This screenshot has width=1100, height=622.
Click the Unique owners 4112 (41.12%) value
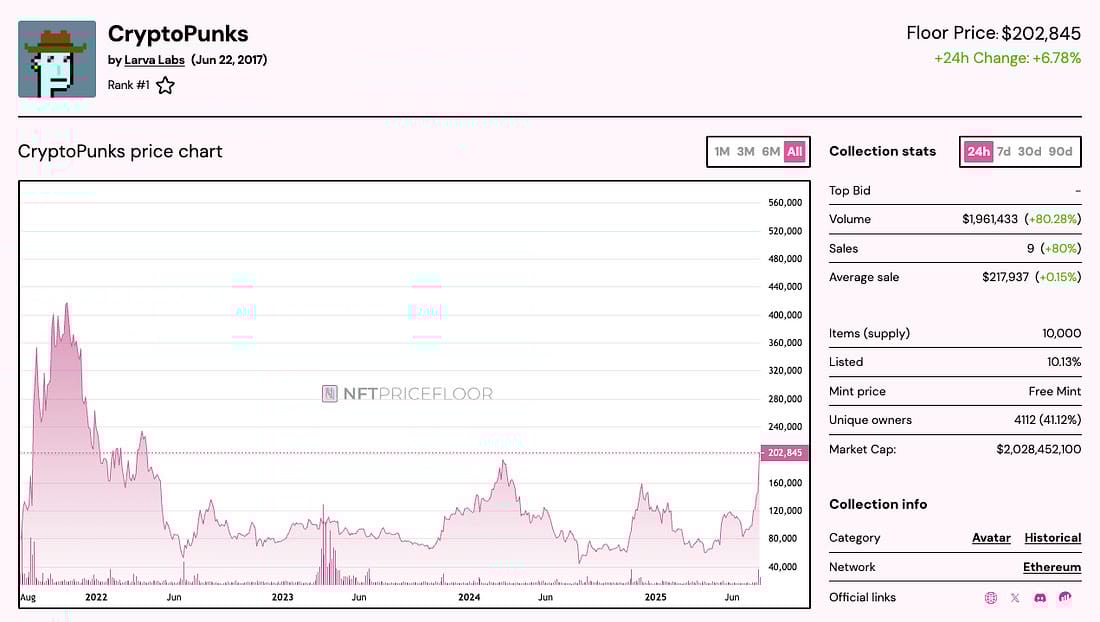1047,421
